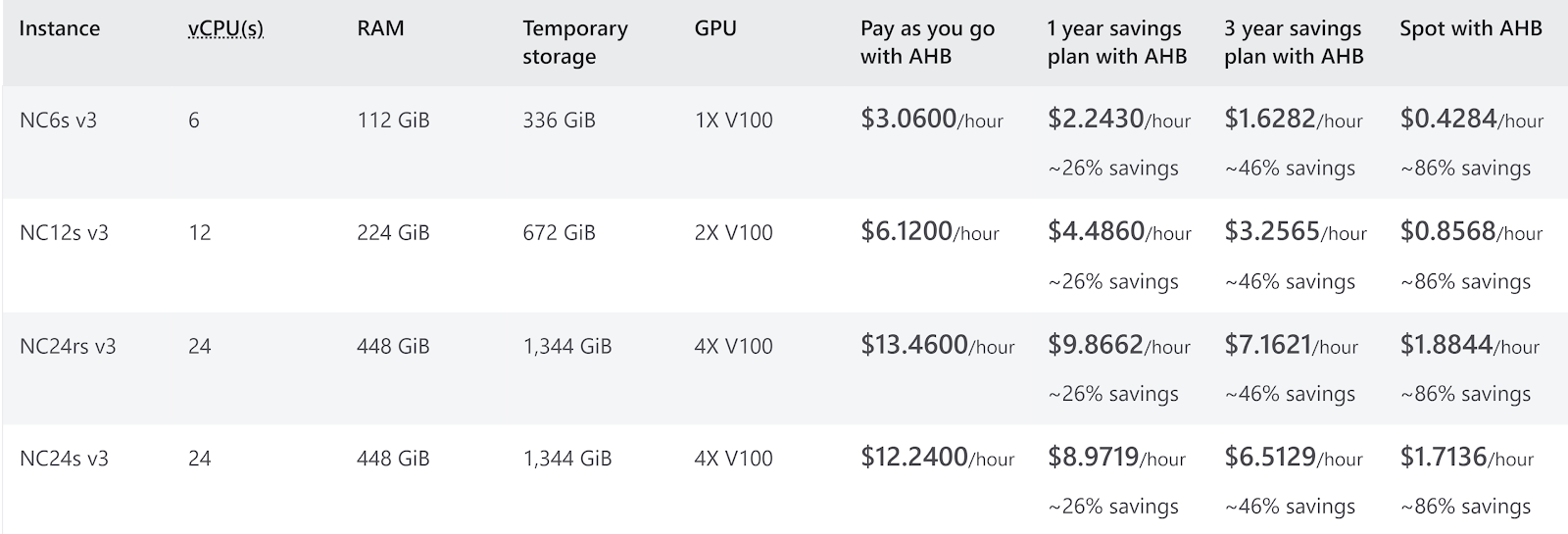
Task: Select the 1 year savings plan header
Action: point(1116,42)
